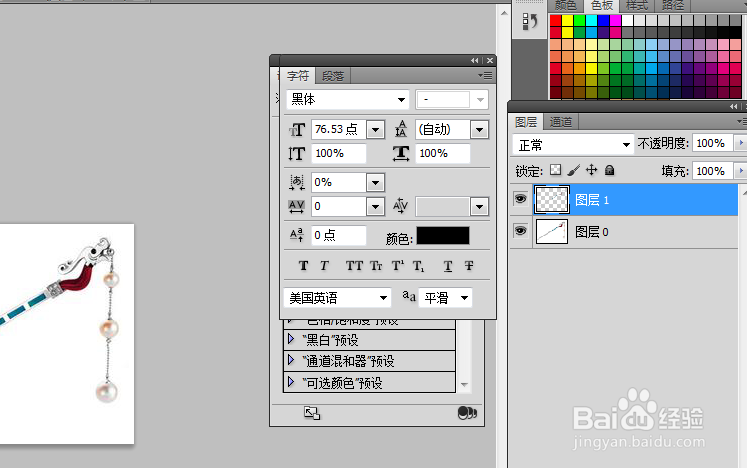Pick the yellow swatch in top row
The height and width of the screenshot is (468, 747).
tap(567, 20)
